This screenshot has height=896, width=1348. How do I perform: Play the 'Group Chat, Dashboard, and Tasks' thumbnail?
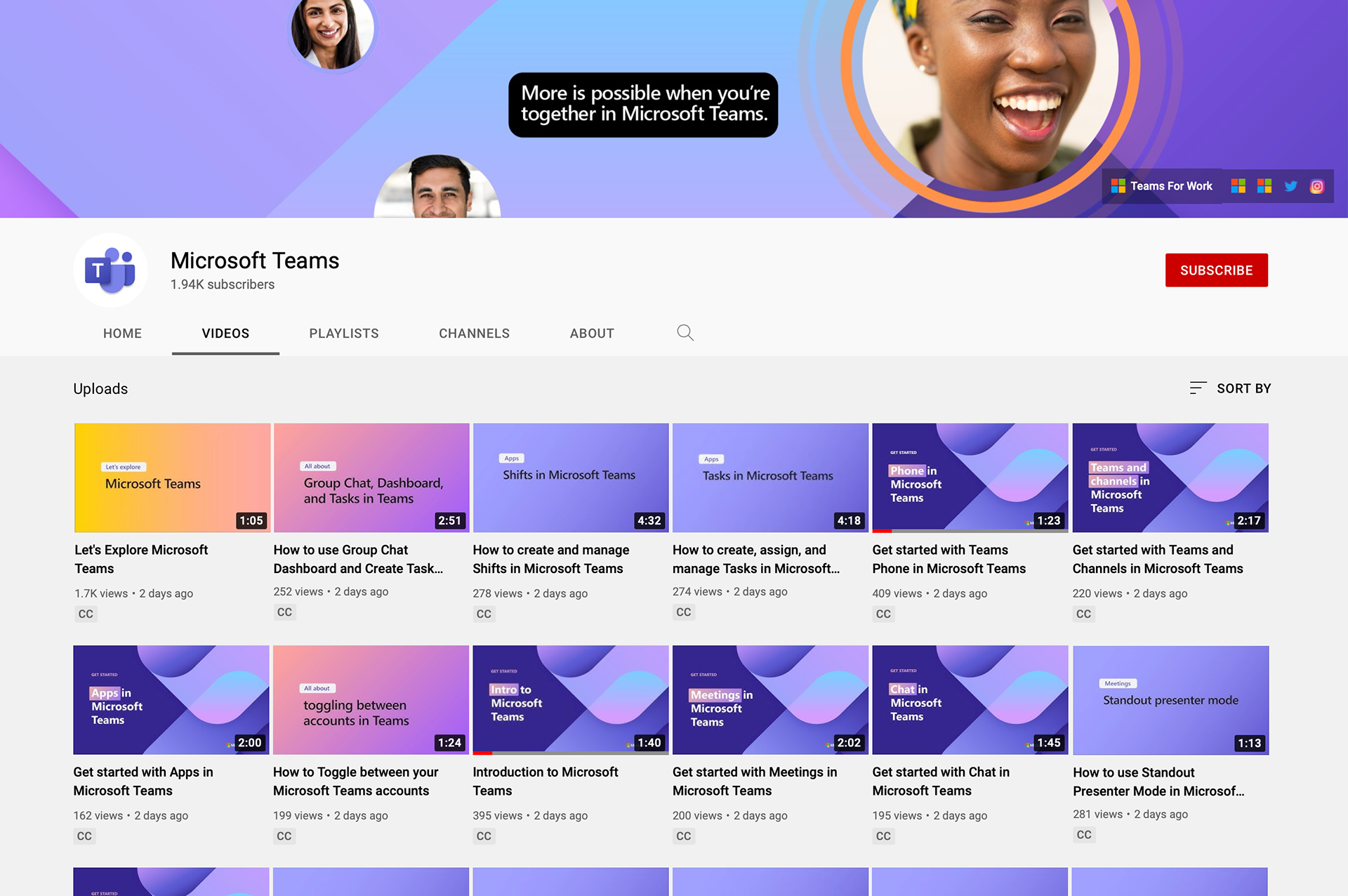tap(371, 477)
